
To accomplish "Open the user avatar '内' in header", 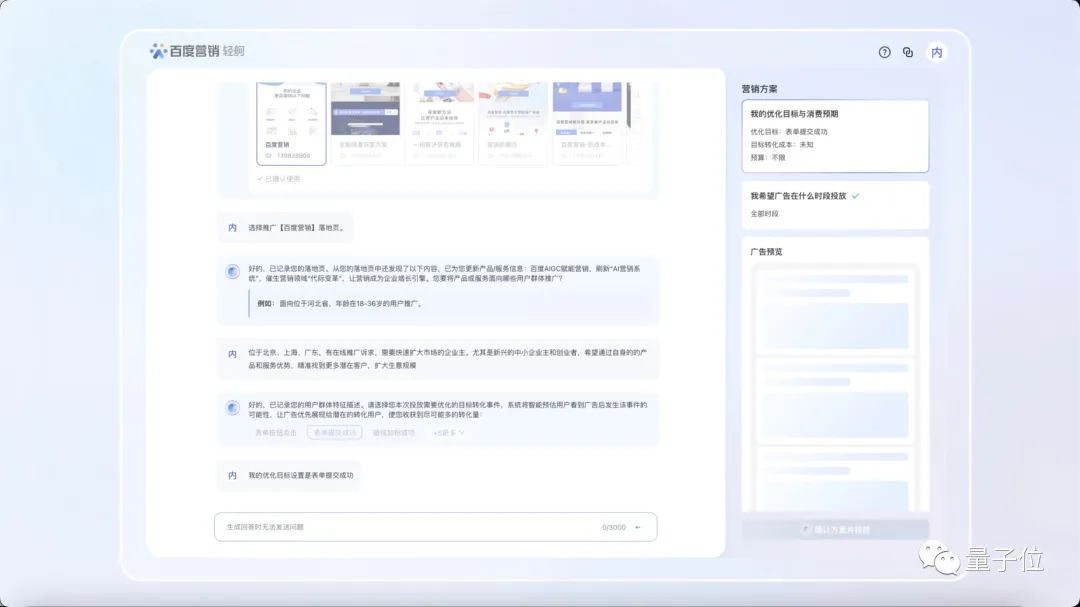I will [936, 52].
